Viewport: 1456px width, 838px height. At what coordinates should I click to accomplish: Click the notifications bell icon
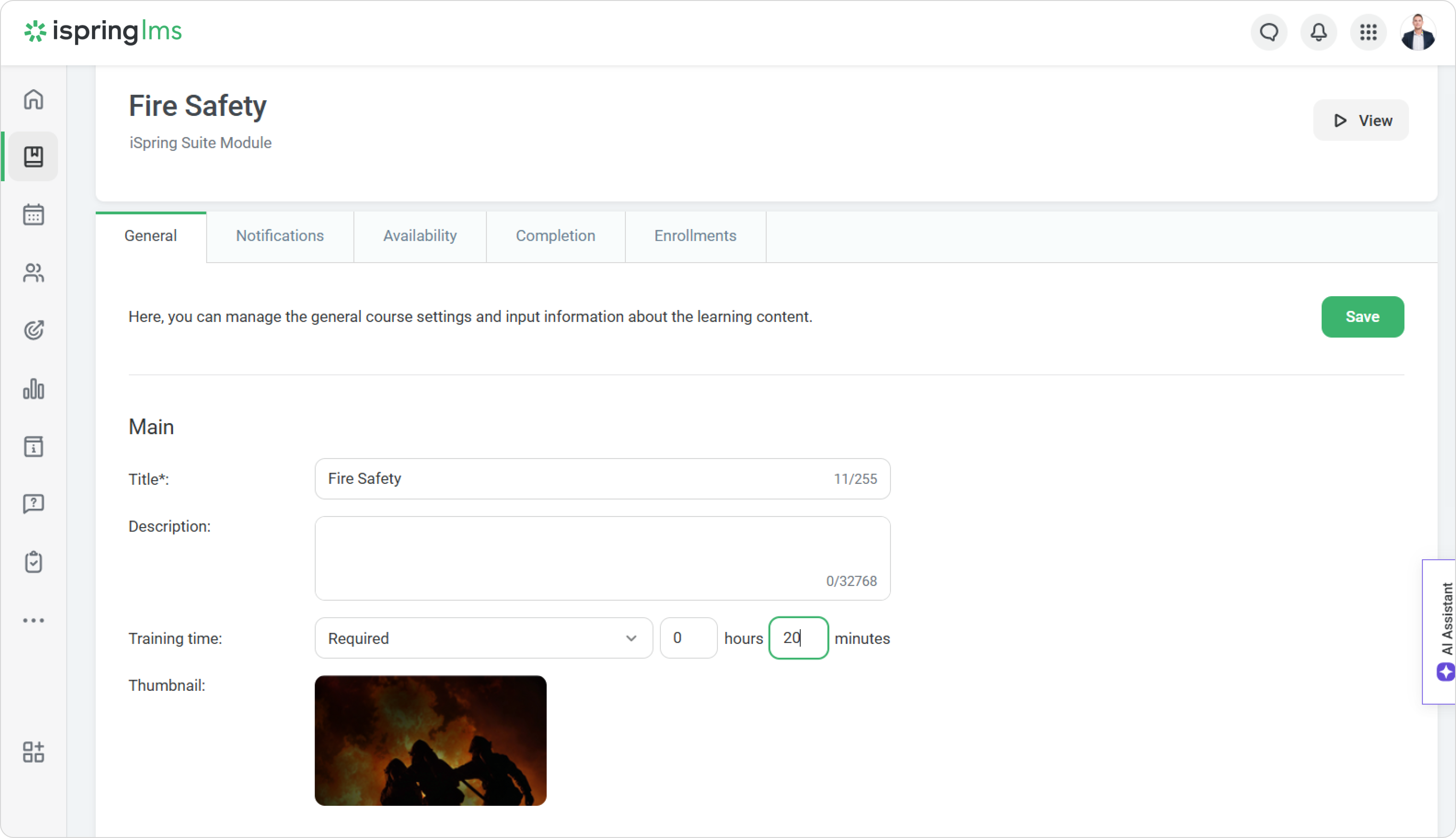tap(1318, 32)
